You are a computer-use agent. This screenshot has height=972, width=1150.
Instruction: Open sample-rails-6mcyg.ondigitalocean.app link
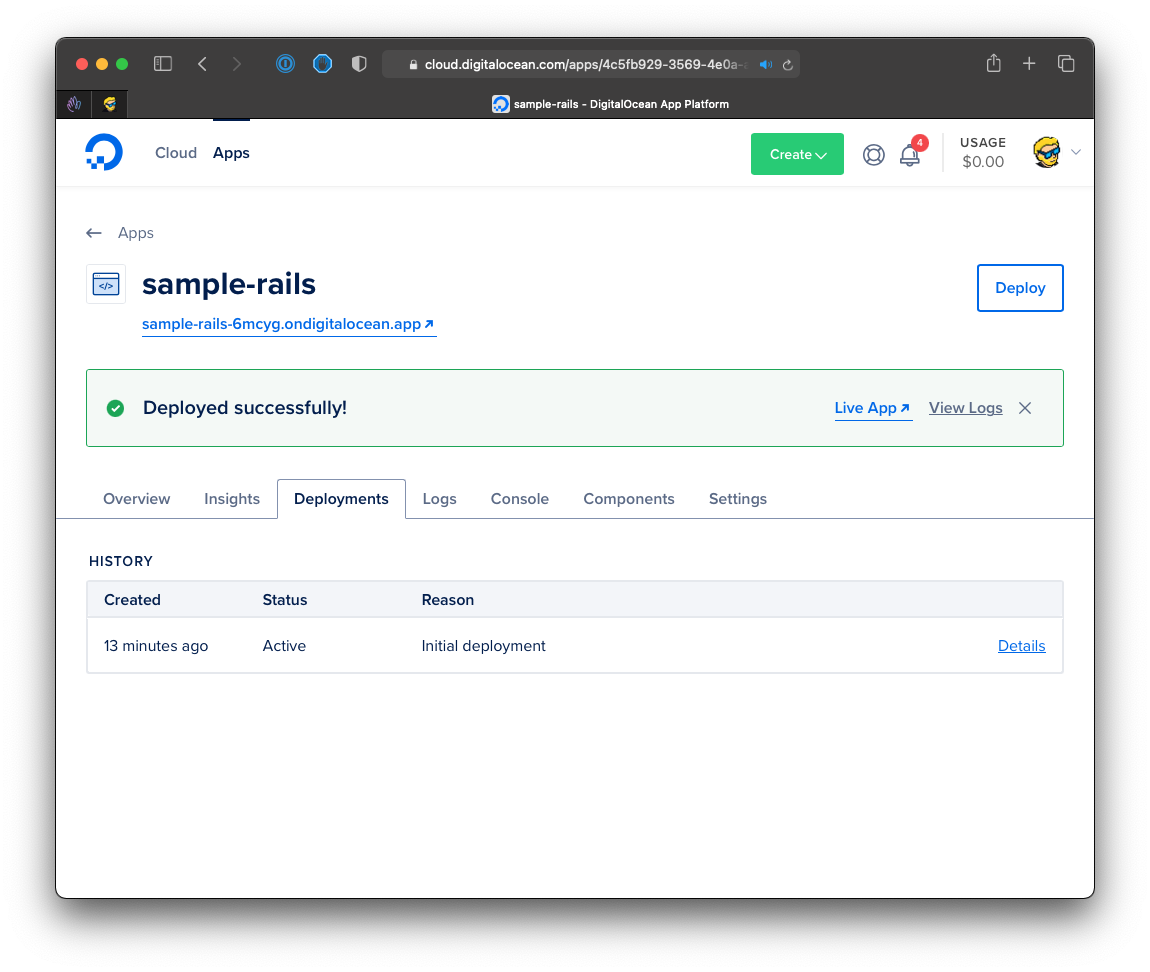coord(288,324)
